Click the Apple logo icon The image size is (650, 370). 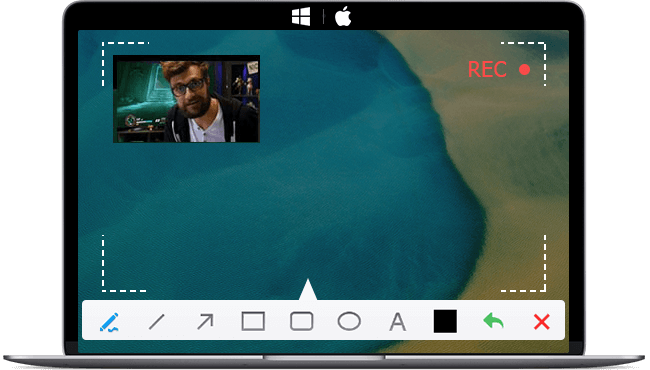pyautogui.click(x=343, y=16)
